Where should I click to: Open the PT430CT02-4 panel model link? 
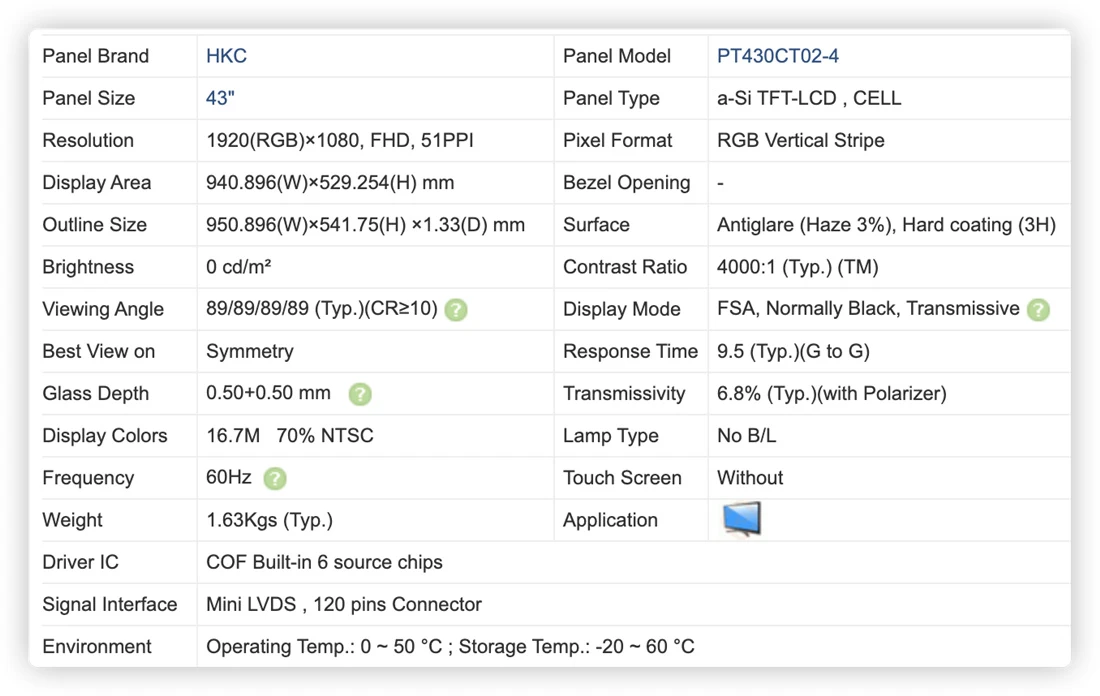coord(777,56)
